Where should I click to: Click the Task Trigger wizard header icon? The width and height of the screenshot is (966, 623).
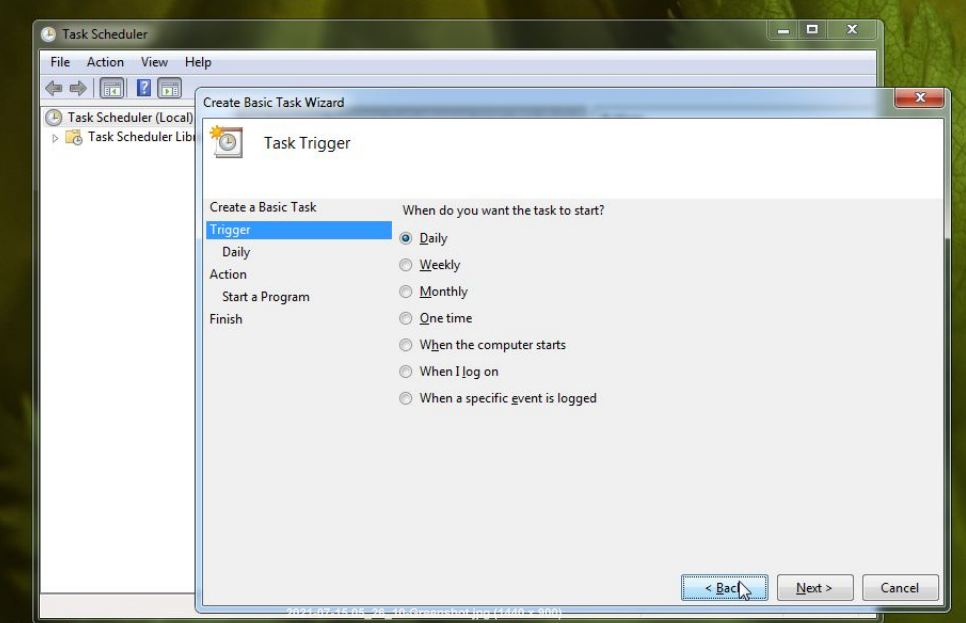[x=226, y=142]
